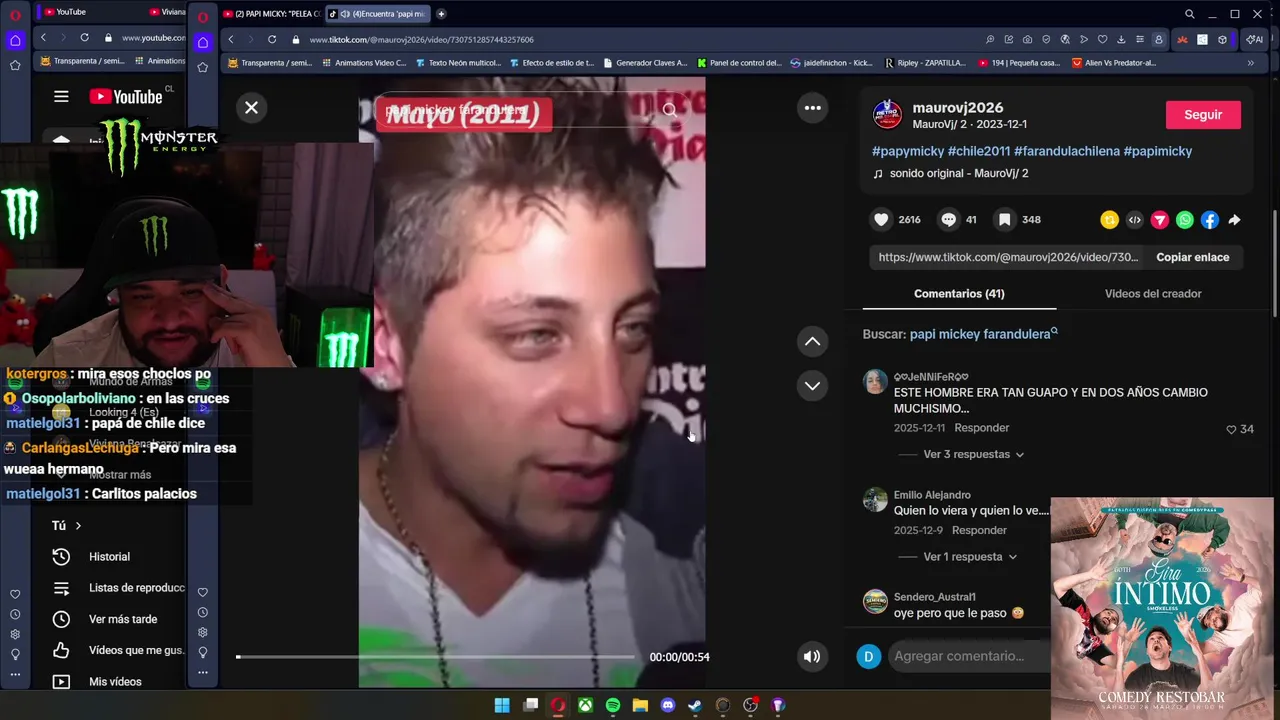
Task: Go to the previous video with the up arrow
Action: coord(812,341)
